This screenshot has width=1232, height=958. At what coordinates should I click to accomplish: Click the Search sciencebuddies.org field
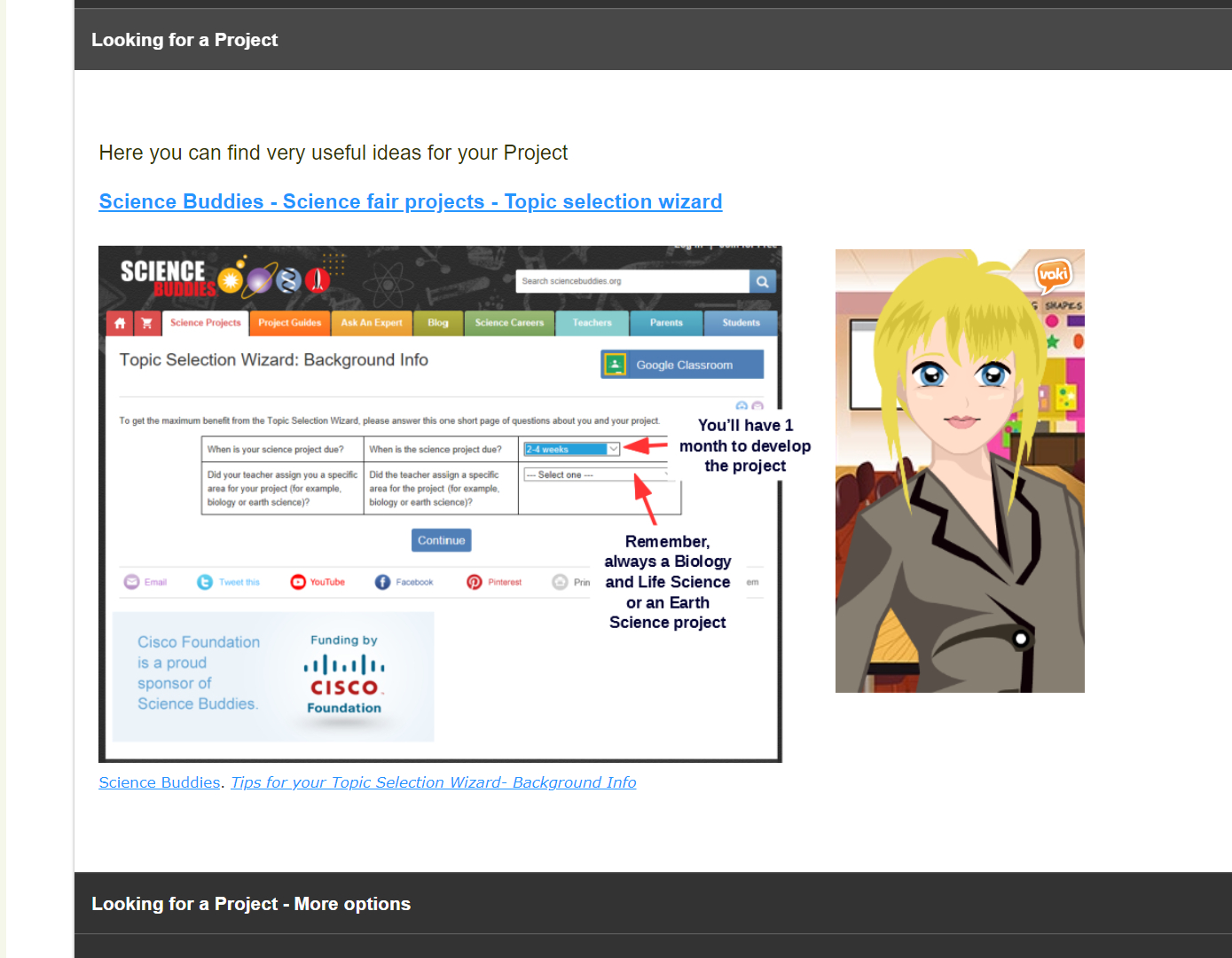(x=632, y=281)
